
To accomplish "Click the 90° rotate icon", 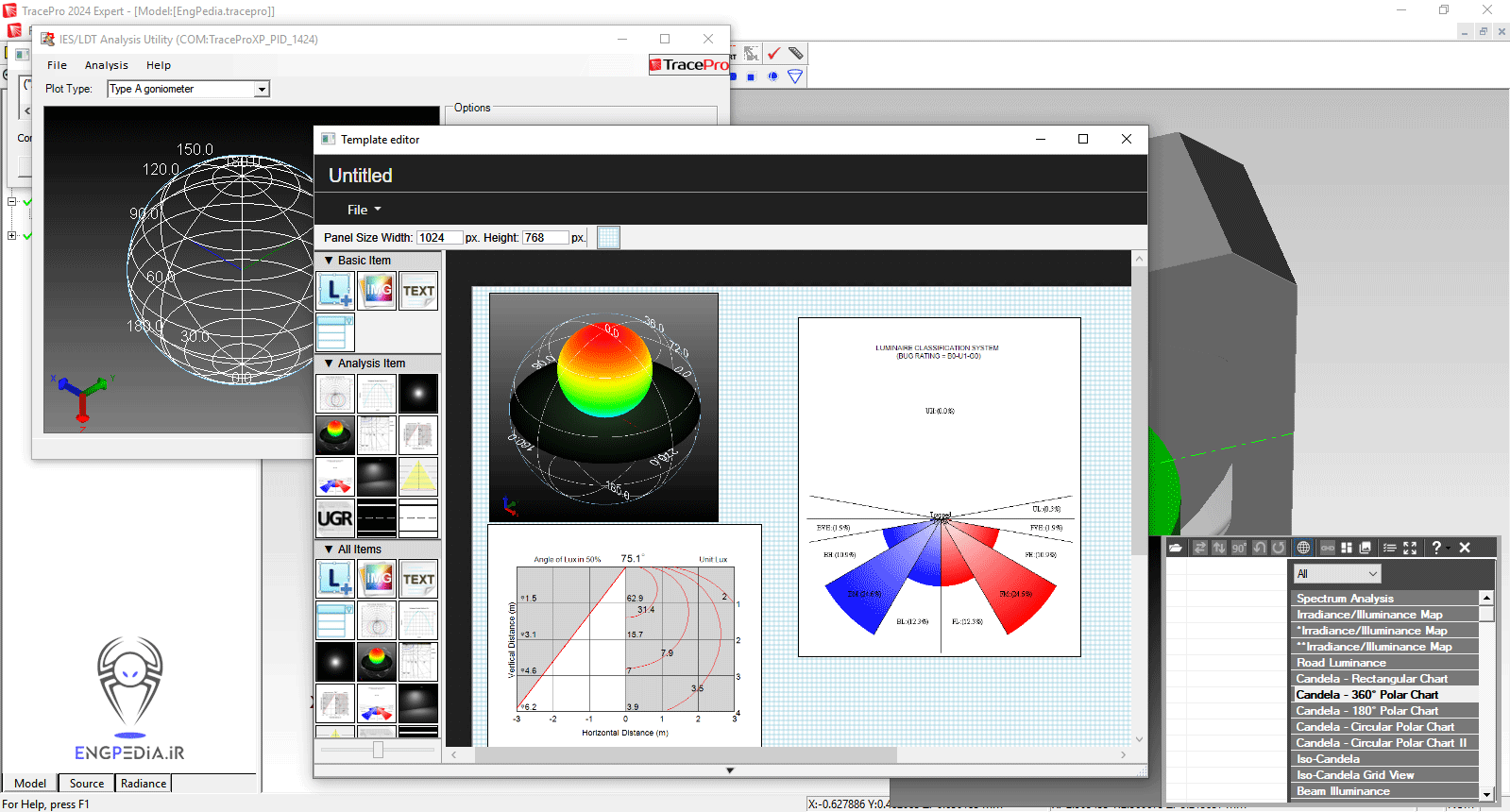I will (x=1239, y=548).
